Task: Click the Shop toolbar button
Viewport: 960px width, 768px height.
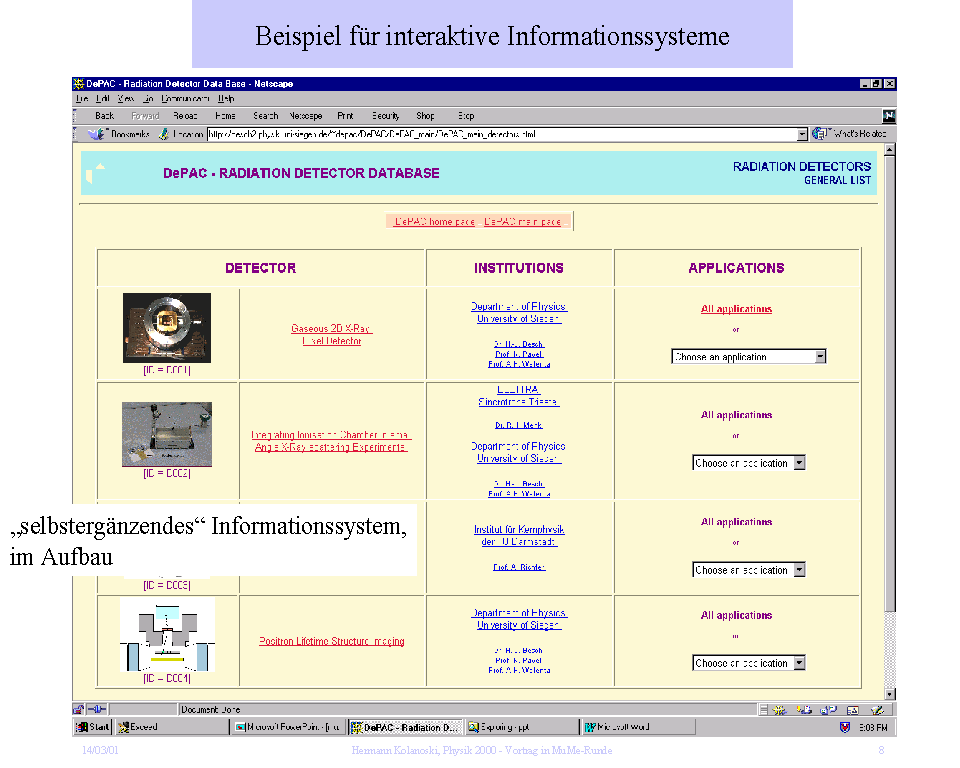Action: tap(426, 116)
